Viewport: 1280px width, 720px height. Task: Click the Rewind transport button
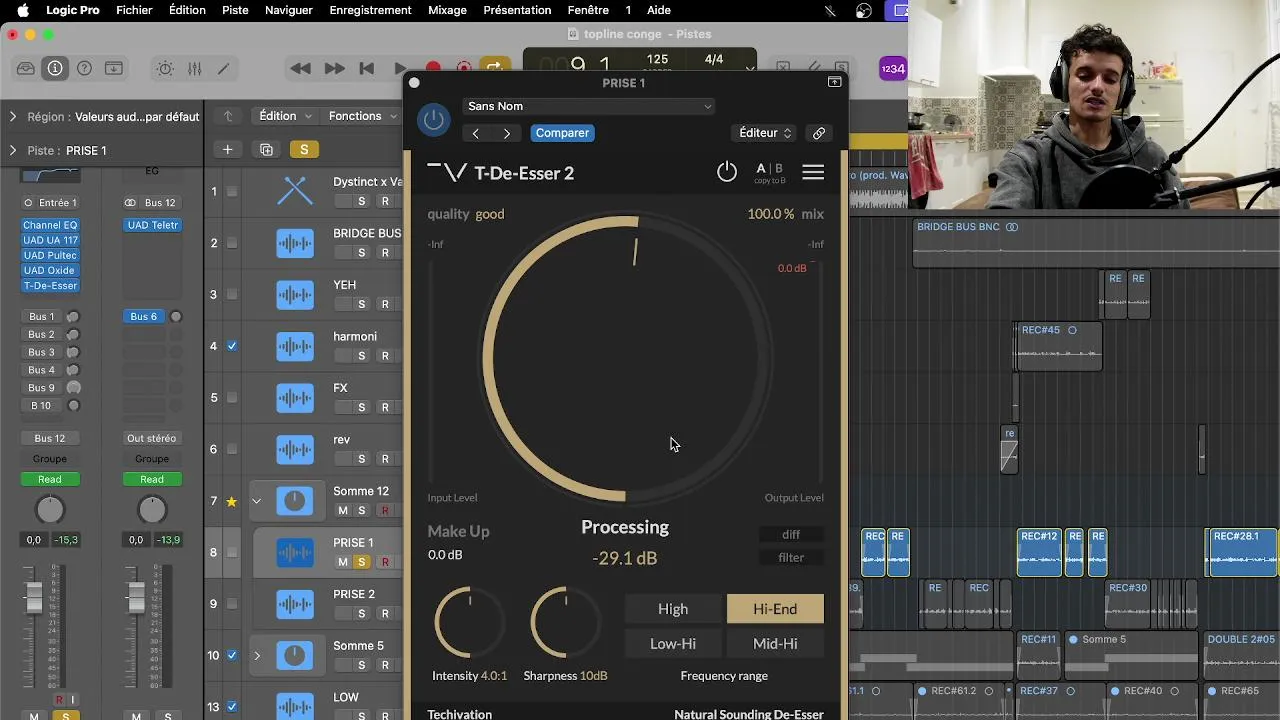pos(300,68)
